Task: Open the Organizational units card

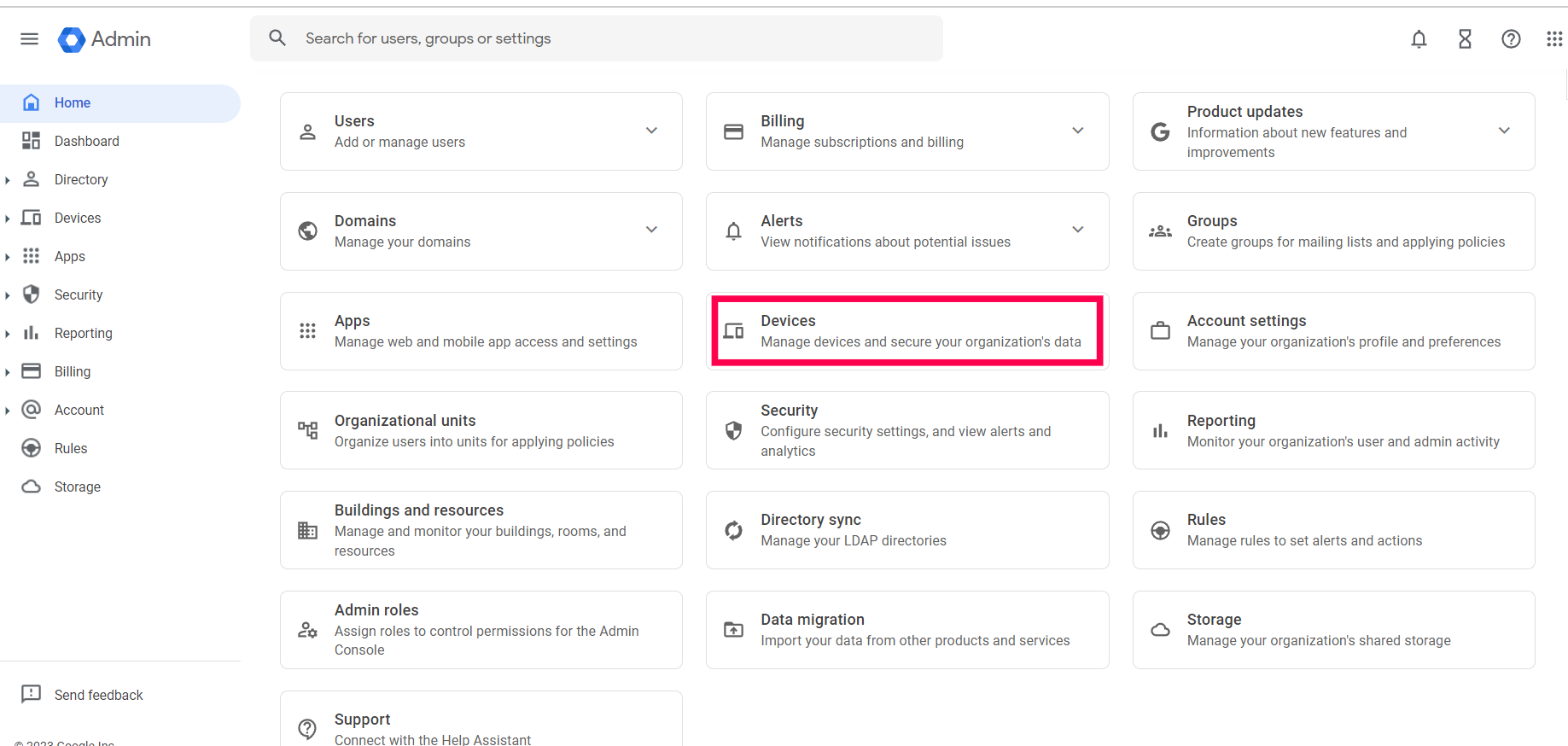Action: pos(481,430)
